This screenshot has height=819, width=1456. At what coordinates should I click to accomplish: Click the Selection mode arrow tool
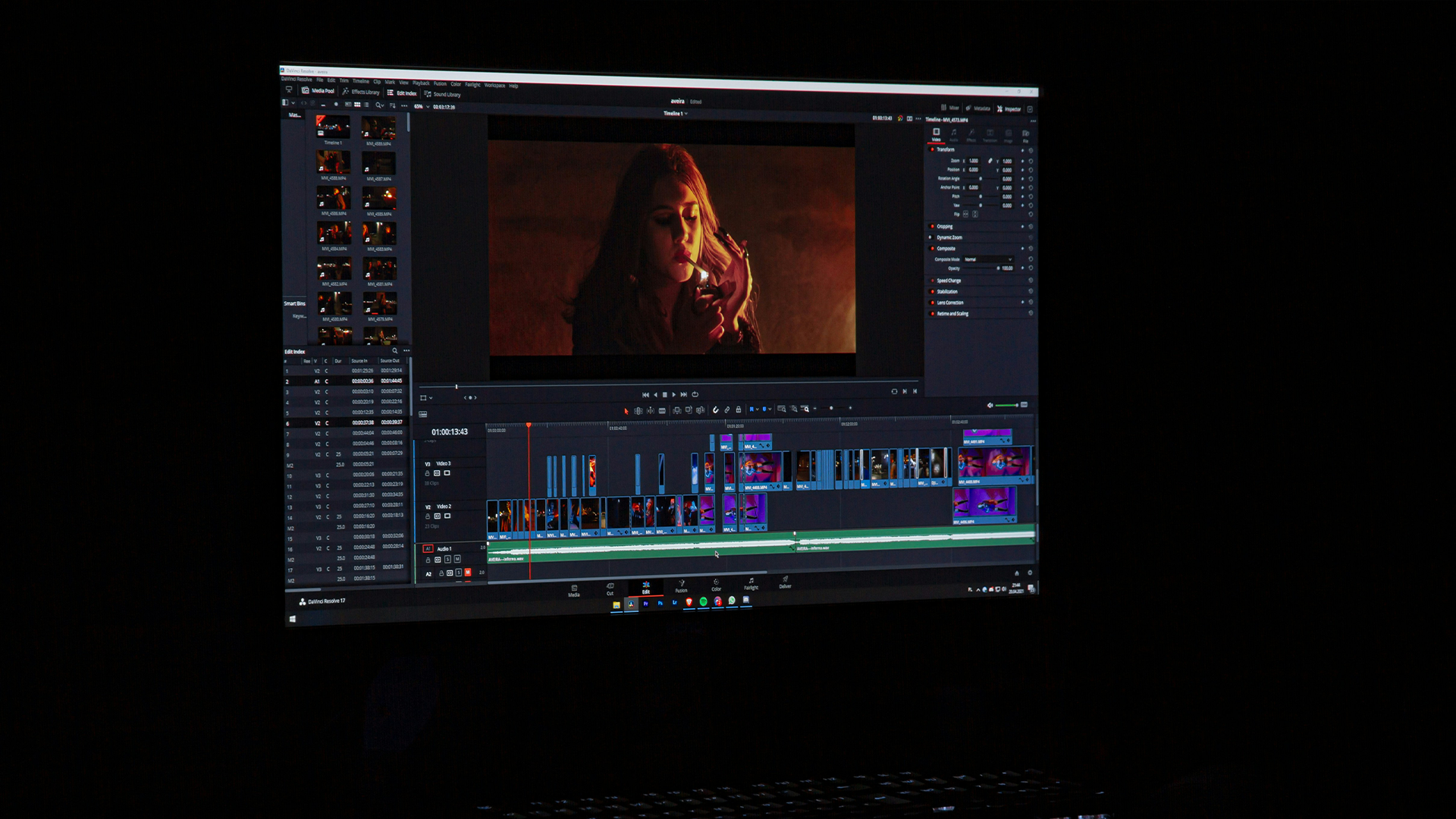tap(626, 411)
